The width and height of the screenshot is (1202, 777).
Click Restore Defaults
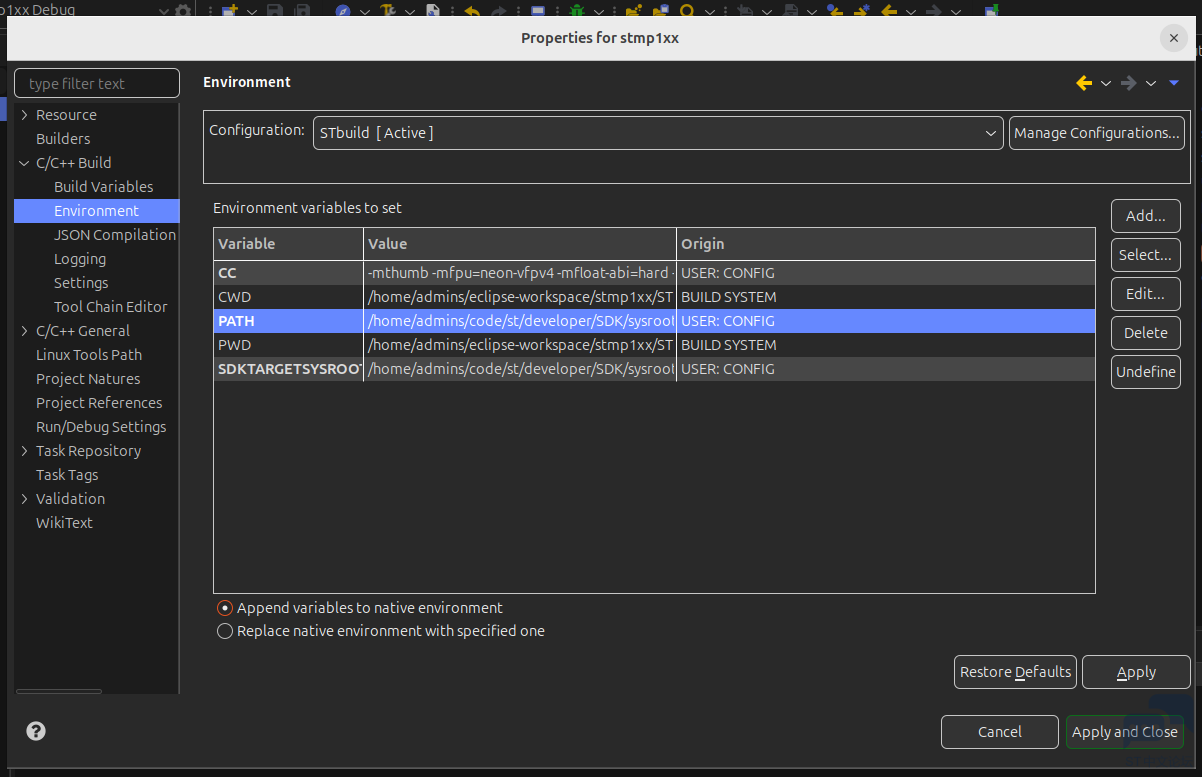[1015, 672]
